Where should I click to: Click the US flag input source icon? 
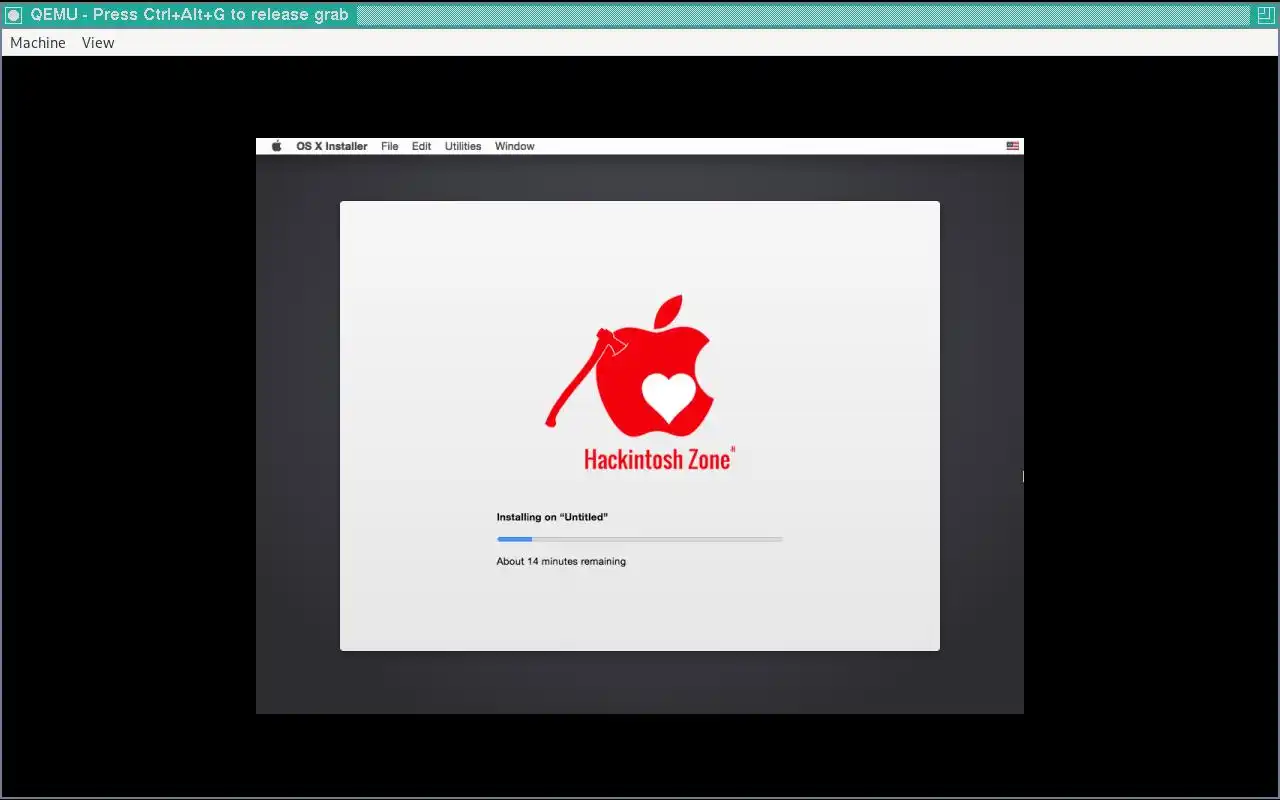pyautogui.click(x=1013, y=146)
